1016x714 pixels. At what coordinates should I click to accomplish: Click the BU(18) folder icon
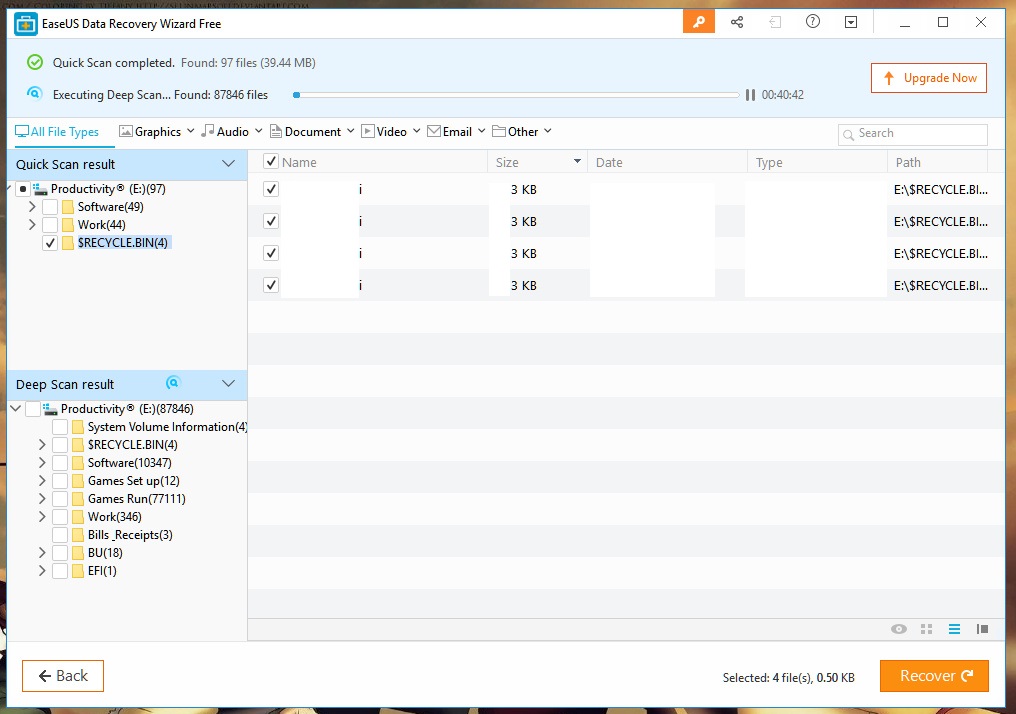coord(78,553)
